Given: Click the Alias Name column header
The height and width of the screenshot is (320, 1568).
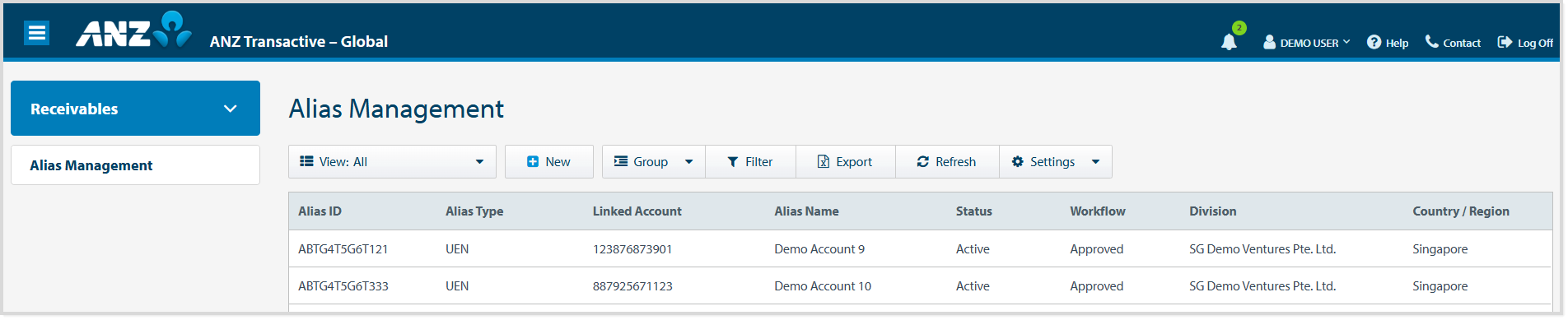Looking at the screenshot, I should coord(806,211).
